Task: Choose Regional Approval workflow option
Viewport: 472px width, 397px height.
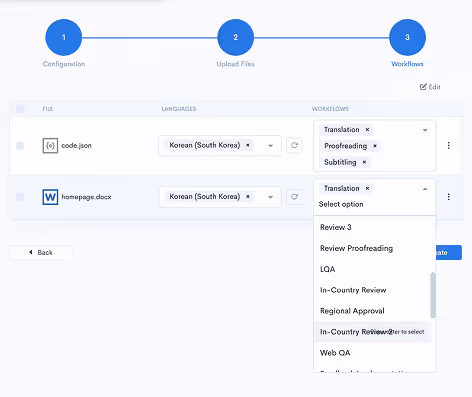Action: pyautogui.click(x=372, y=311)
